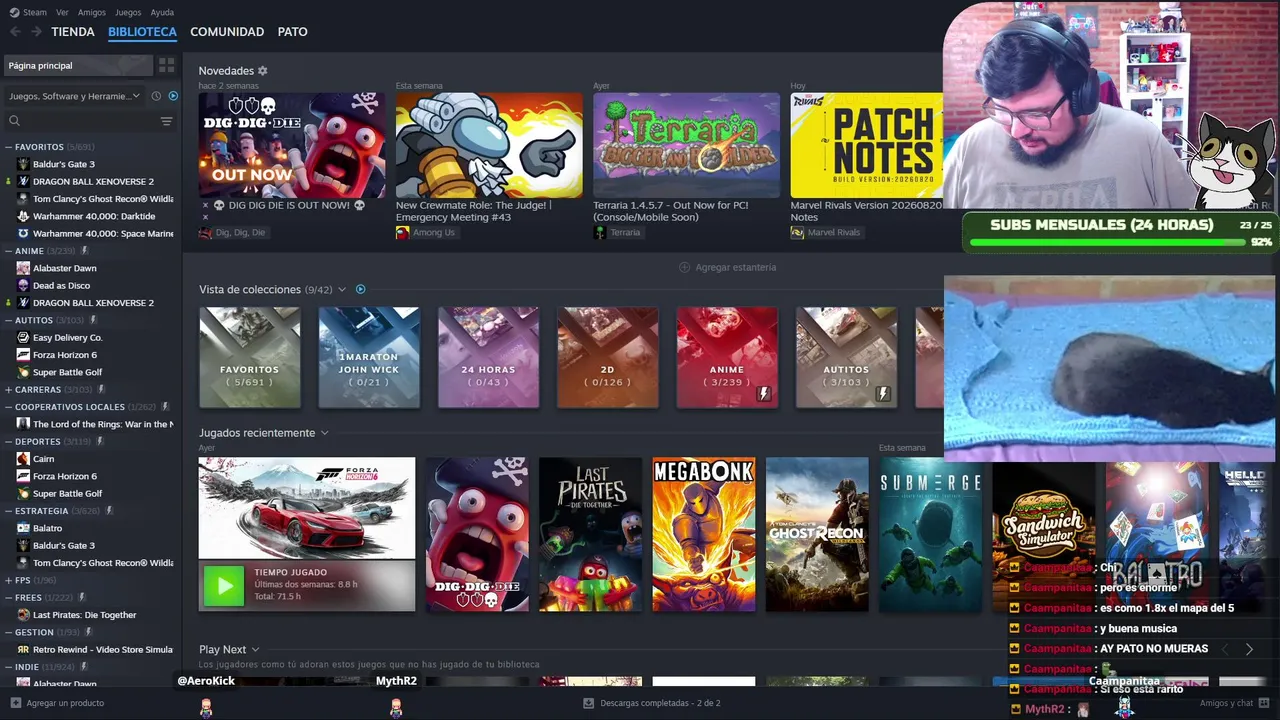Open the FAVORITOS collection tile
This screenshot has height=720, width=1280.
click(250, 357)
